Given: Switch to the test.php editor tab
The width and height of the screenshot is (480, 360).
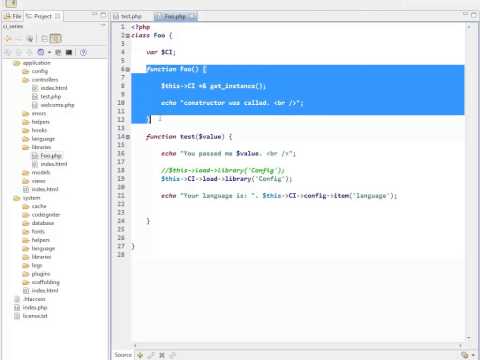Looking at the screenshot, I should tap(128, 16).
